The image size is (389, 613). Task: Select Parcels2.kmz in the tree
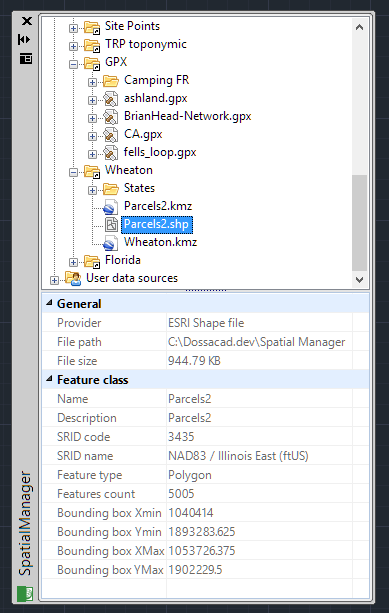point(158,206)
